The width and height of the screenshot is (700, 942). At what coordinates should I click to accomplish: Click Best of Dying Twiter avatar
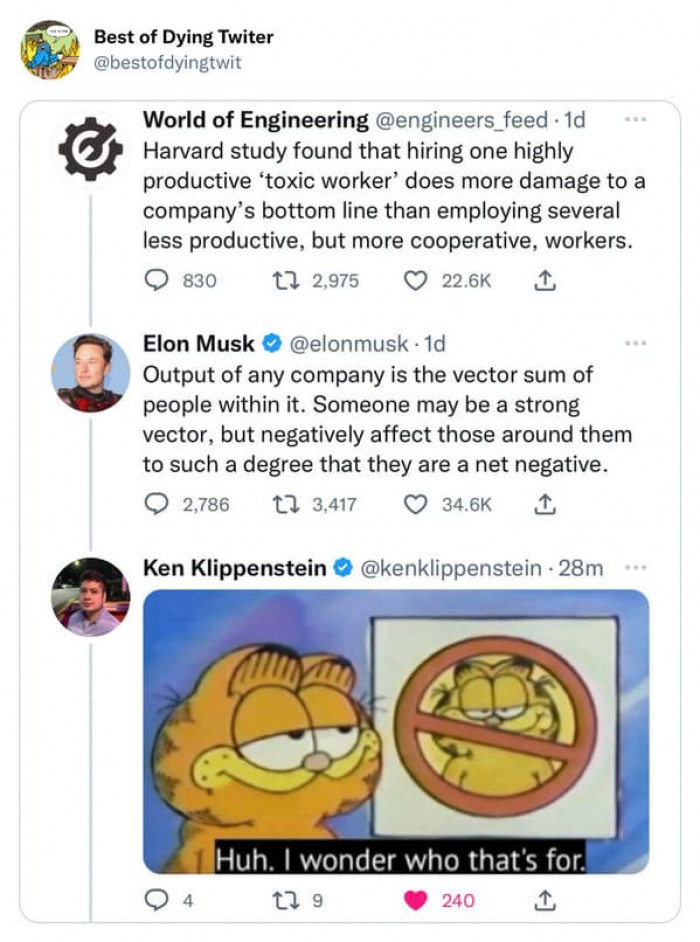(49, 49)
